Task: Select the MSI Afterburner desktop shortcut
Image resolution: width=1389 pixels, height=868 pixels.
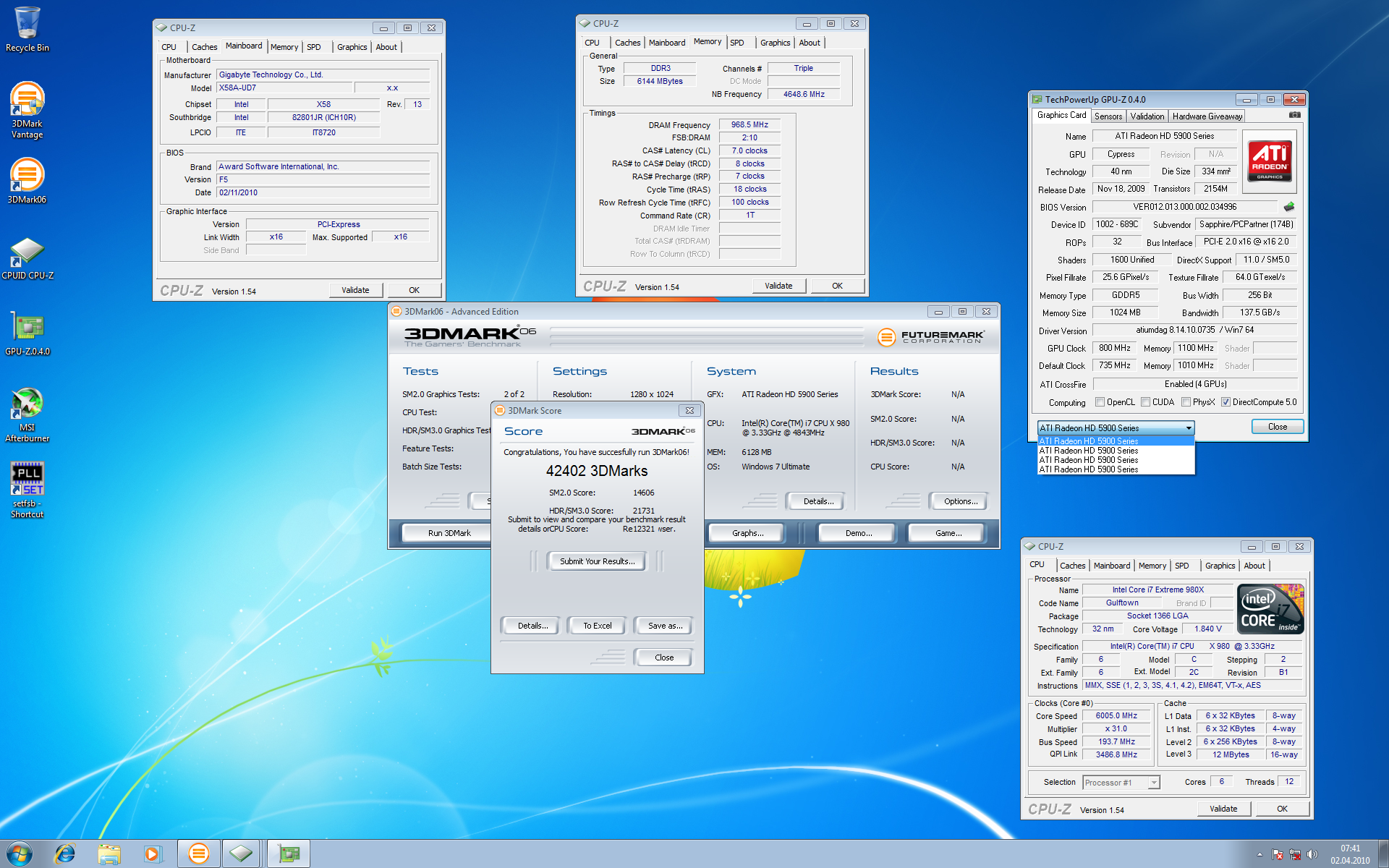Action: (27, 415)
